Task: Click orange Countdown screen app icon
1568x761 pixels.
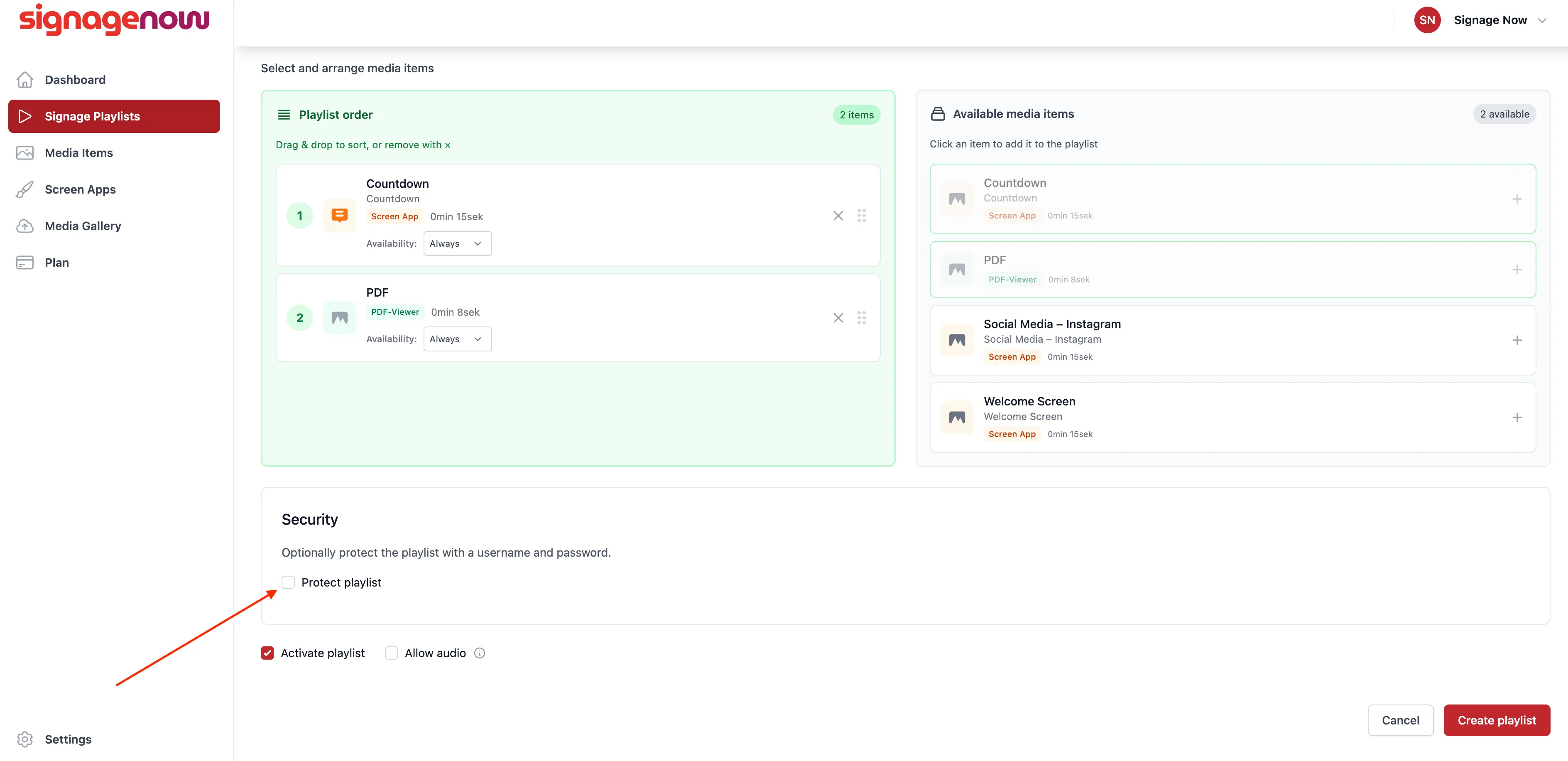Action: 340,216
